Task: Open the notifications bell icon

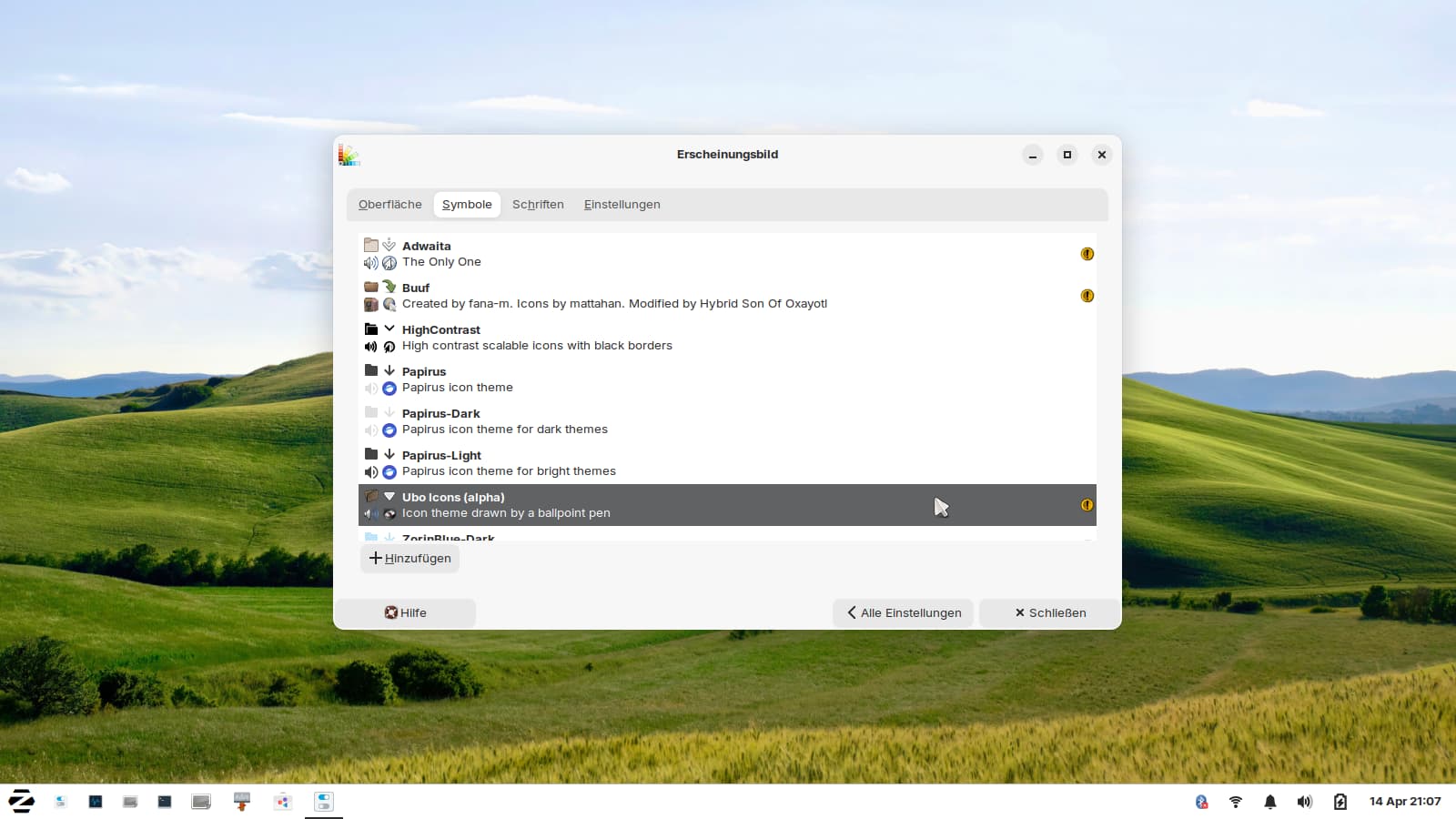Action: tap(1270, 802)
